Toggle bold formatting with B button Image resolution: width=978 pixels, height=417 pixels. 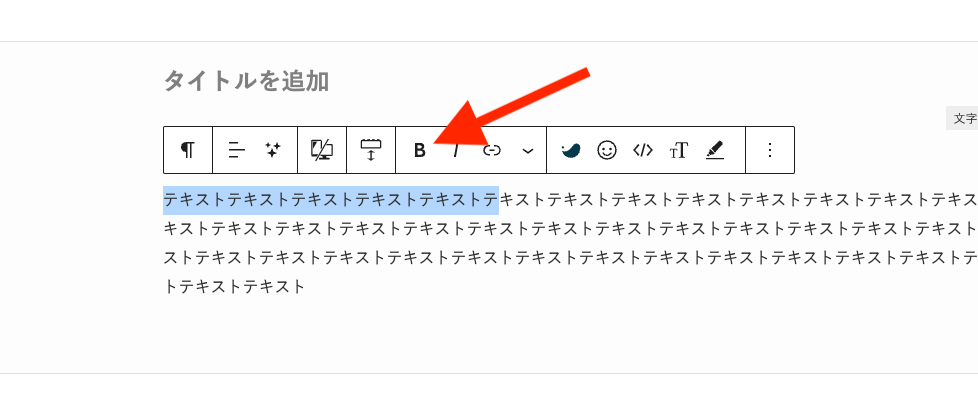(x=420, y=150)
